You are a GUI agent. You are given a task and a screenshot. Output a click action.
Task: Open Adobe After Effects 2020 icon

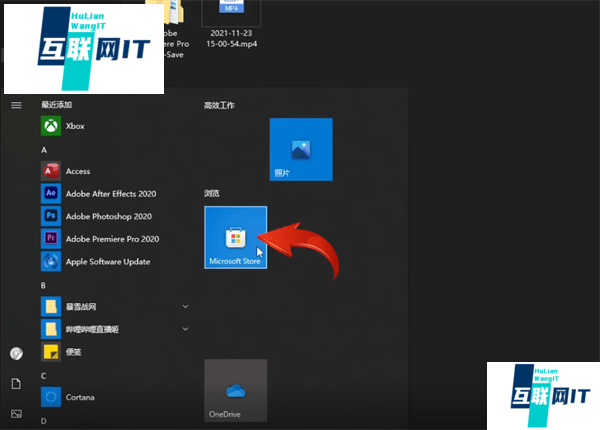(x=51, y=194)
